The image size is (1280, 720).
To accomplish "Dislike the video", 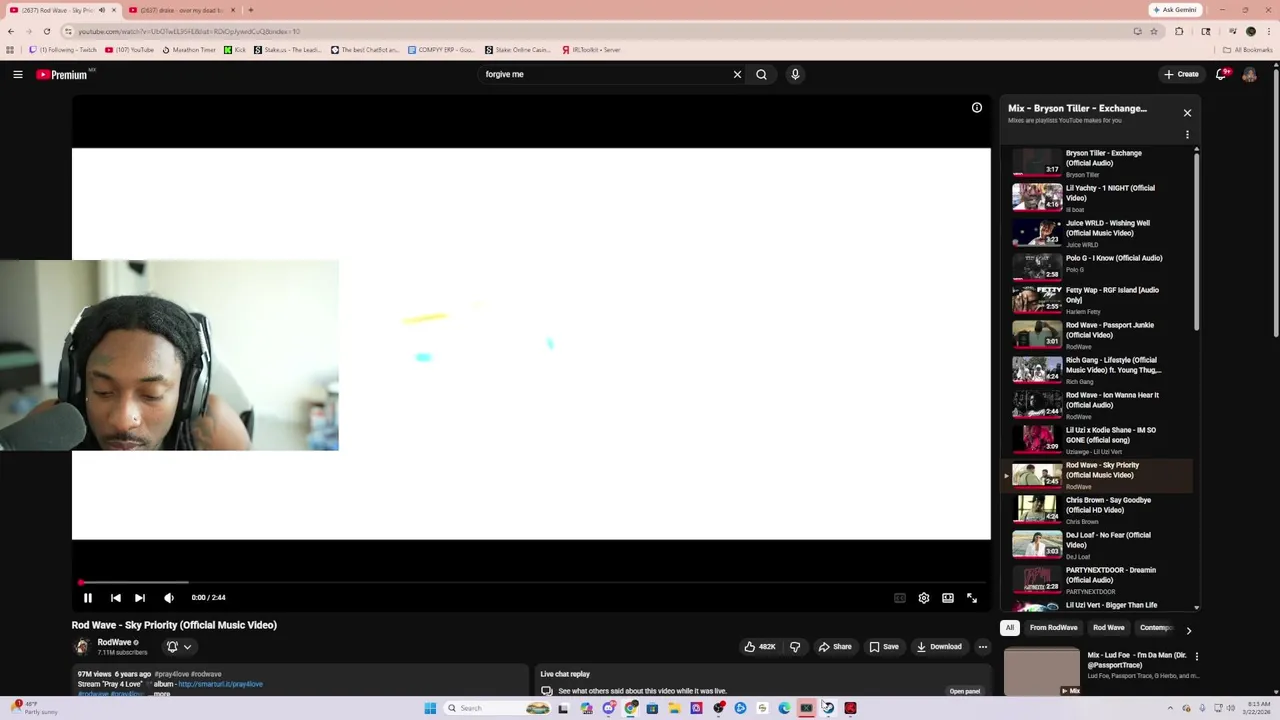I will pos(795,647).
